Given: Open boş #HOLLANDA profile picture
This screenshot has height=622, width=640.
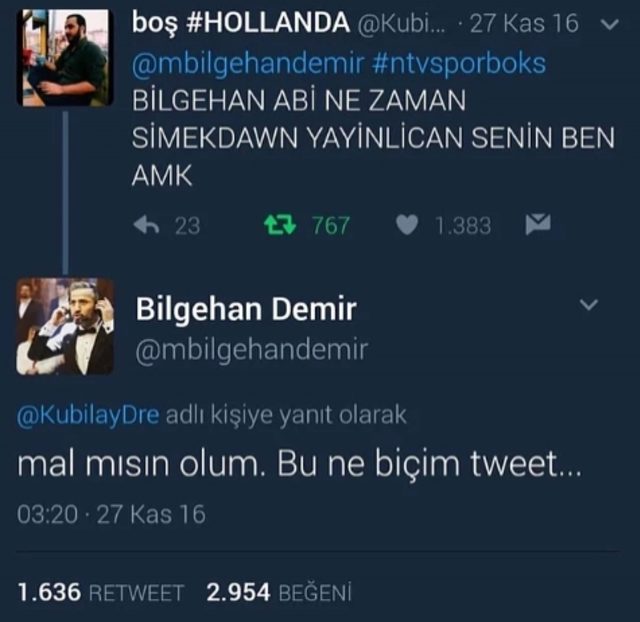Looking at the screenshot, I should 65,58.
